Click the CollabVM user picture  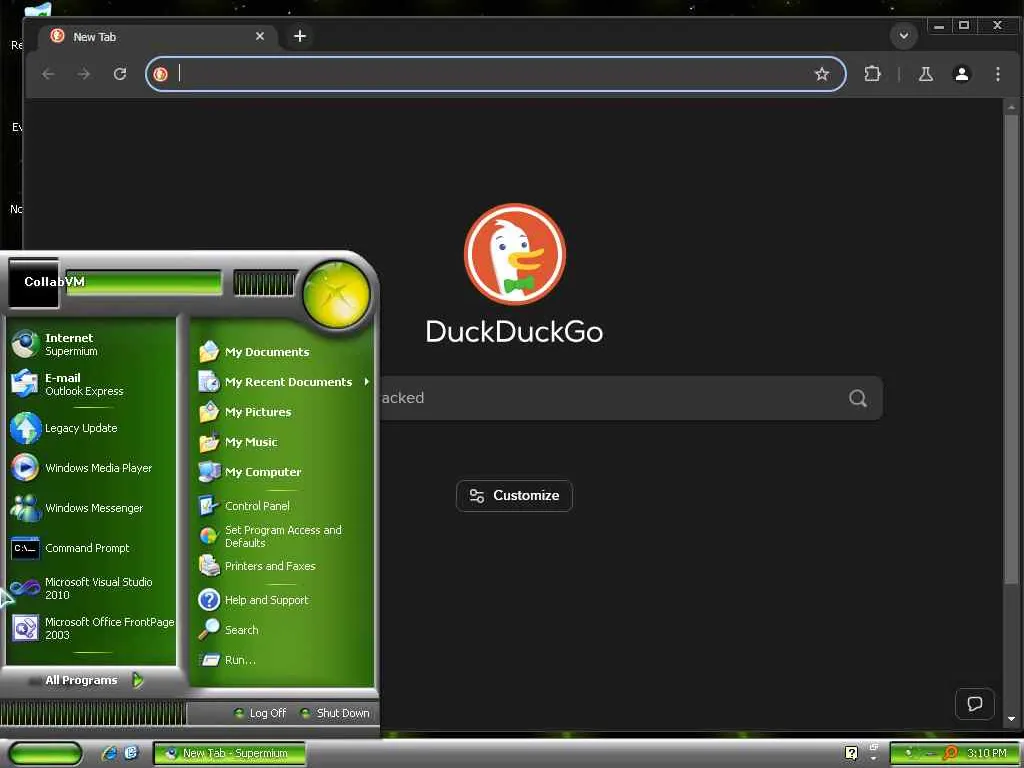33,283
